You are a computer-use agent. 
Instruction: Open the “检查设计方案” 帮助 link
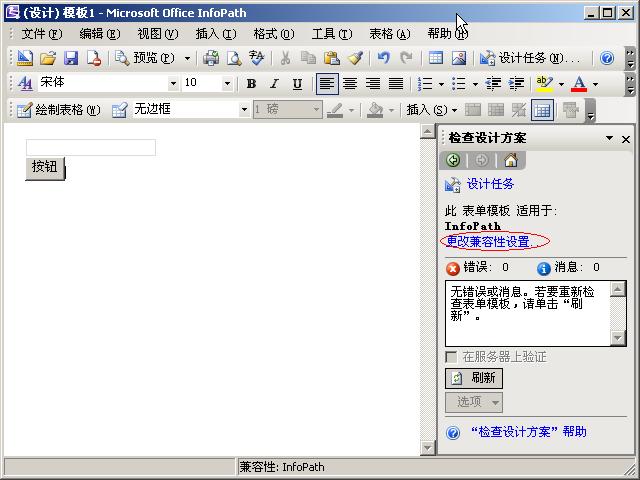[528, 432]
